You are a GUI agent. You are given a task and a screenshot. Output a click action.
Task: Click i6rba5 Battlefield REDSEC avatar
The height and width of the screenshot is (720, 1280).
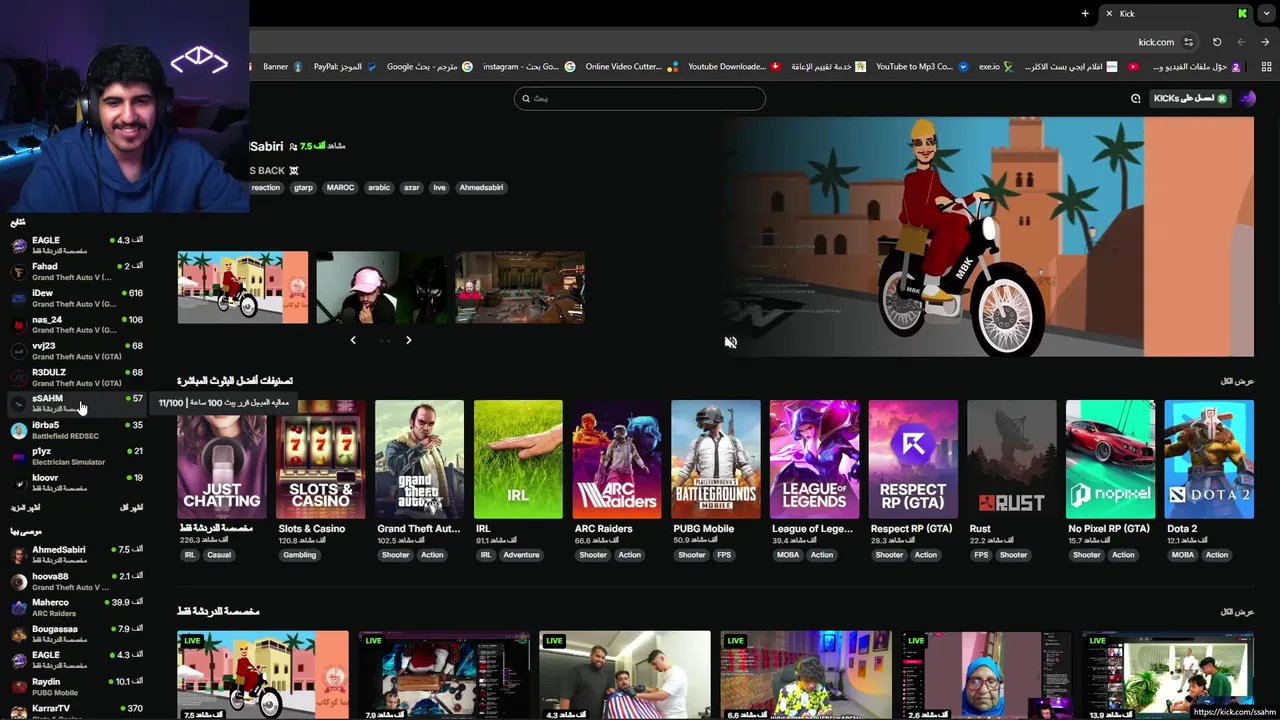18,430
